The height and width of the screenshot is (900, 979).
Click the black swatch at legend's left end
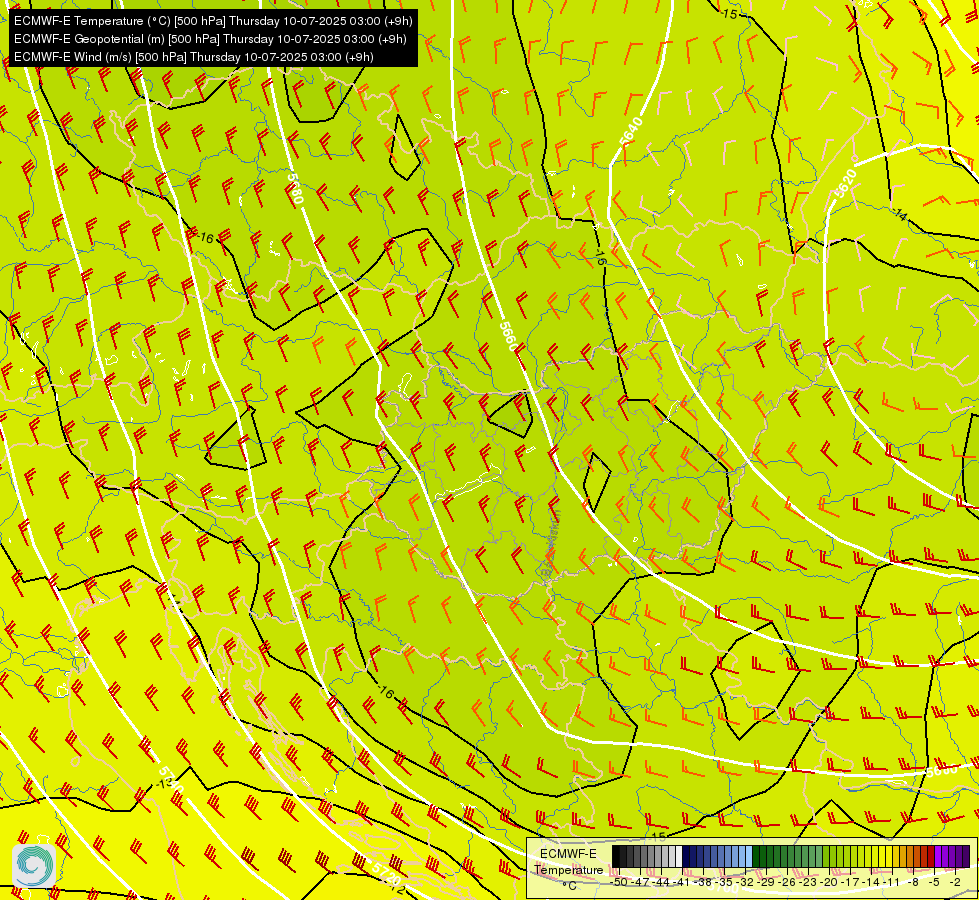tap(616, 856)
